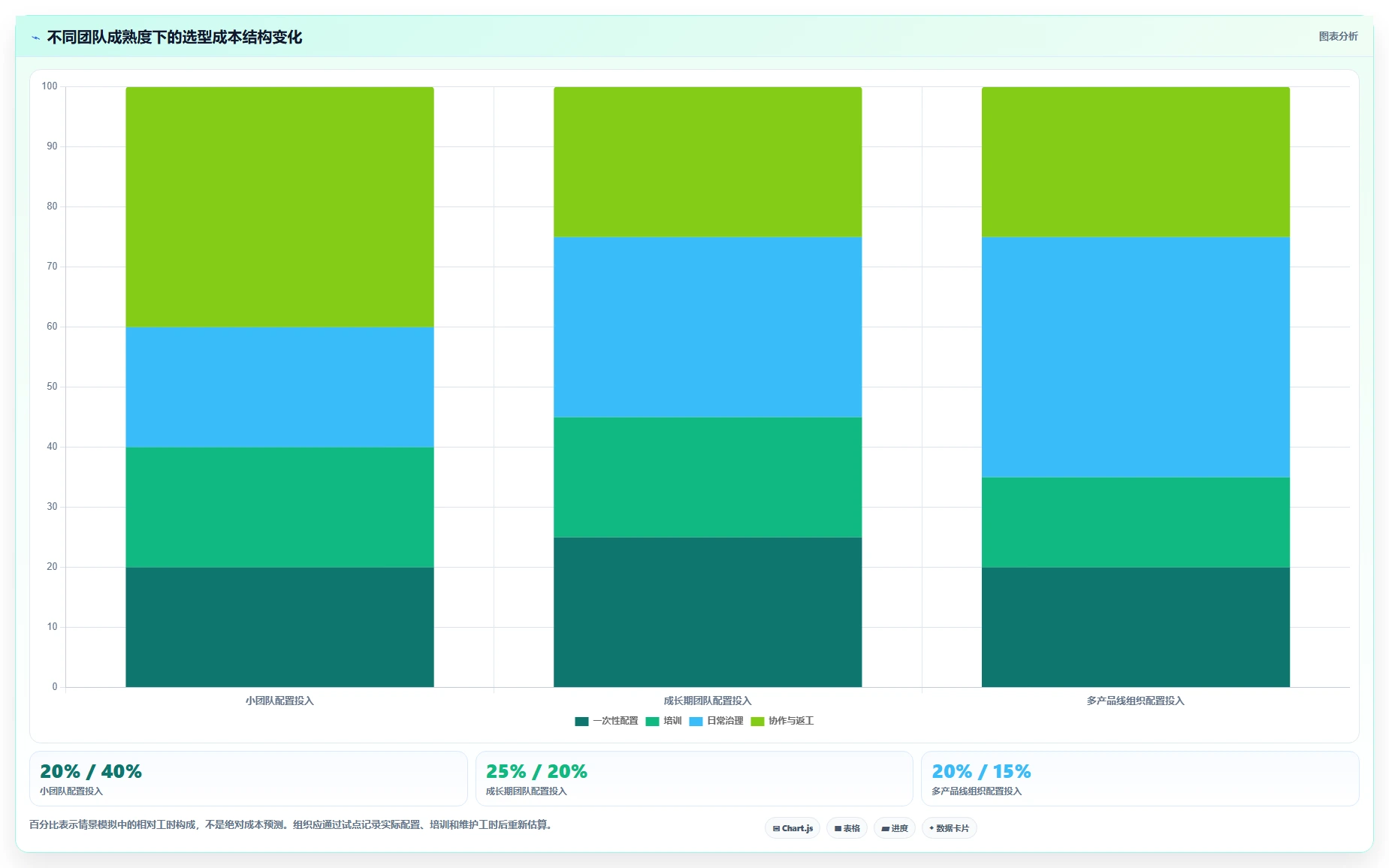1389x868 pixels.
Task: Click the footnote starting 百分比表示情景模拟
Action: click(292, 824)
